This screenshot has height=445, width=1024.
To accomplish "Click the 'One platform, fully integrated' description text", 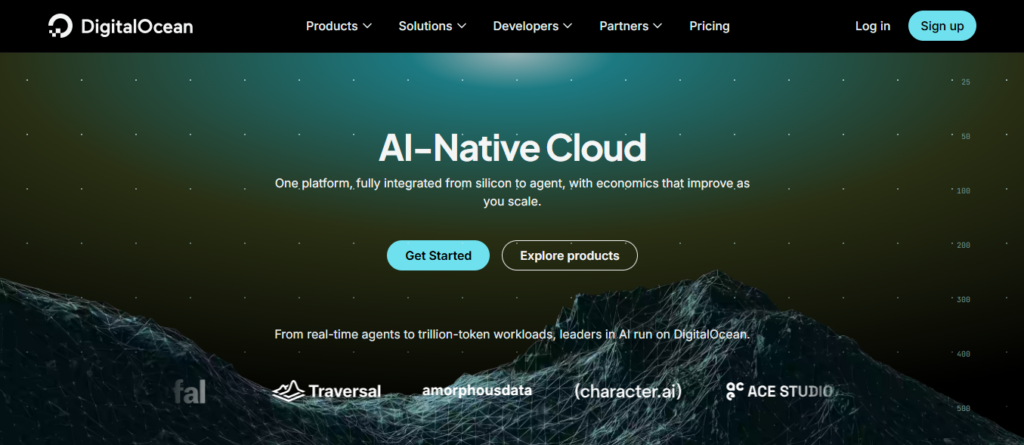I will (x=512, y=193).
